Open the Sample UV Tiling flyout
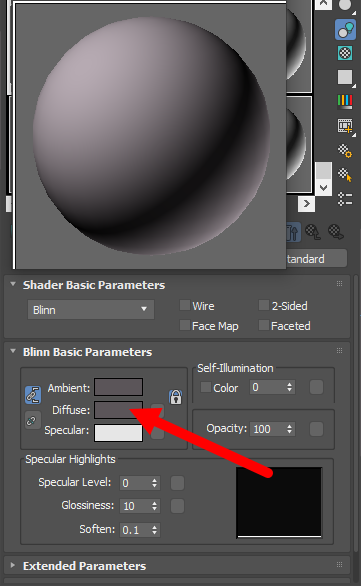The image size is (361, 586). pos(345,77)
